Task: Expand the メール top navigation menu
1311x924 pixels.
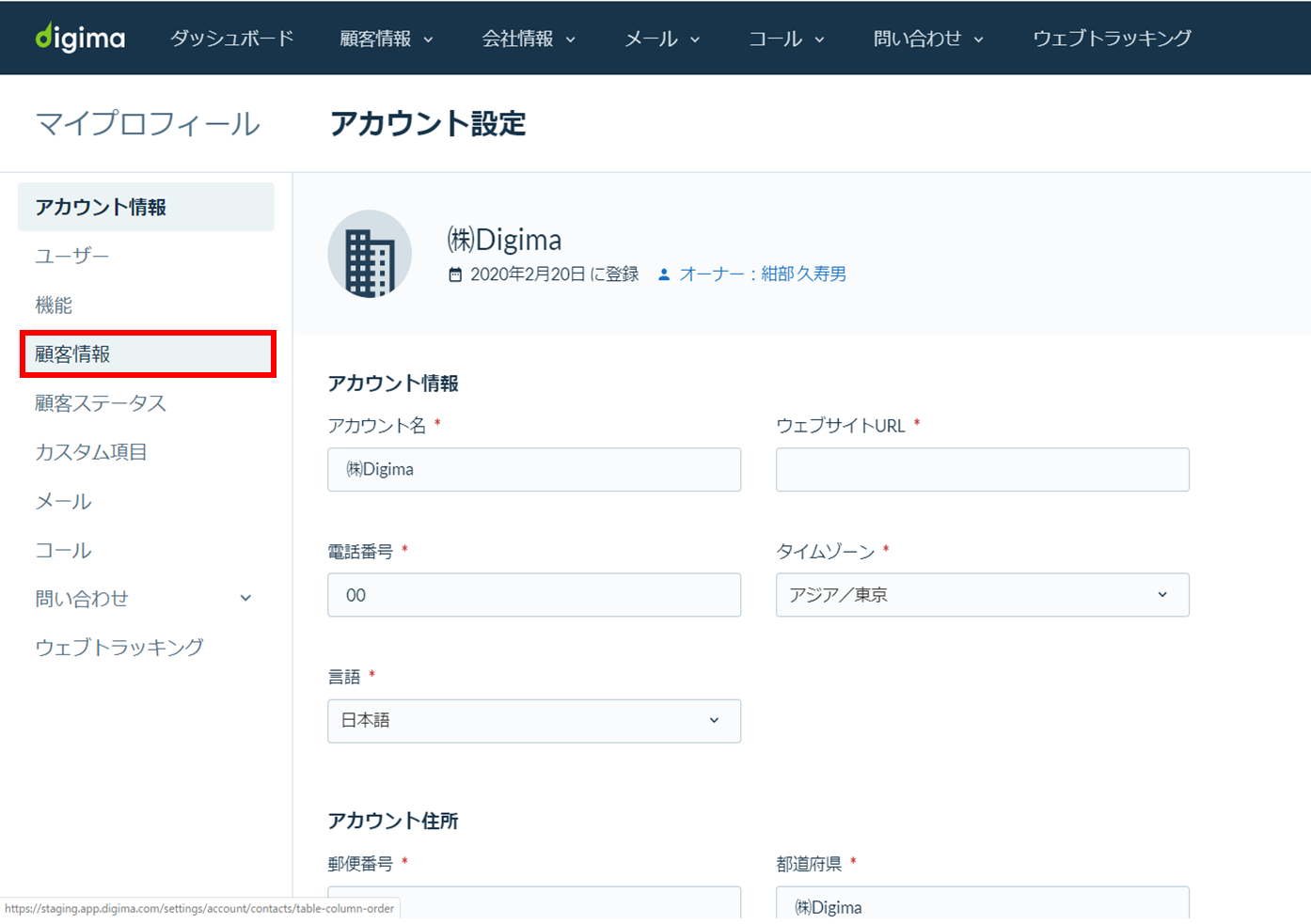Action: 662,39
